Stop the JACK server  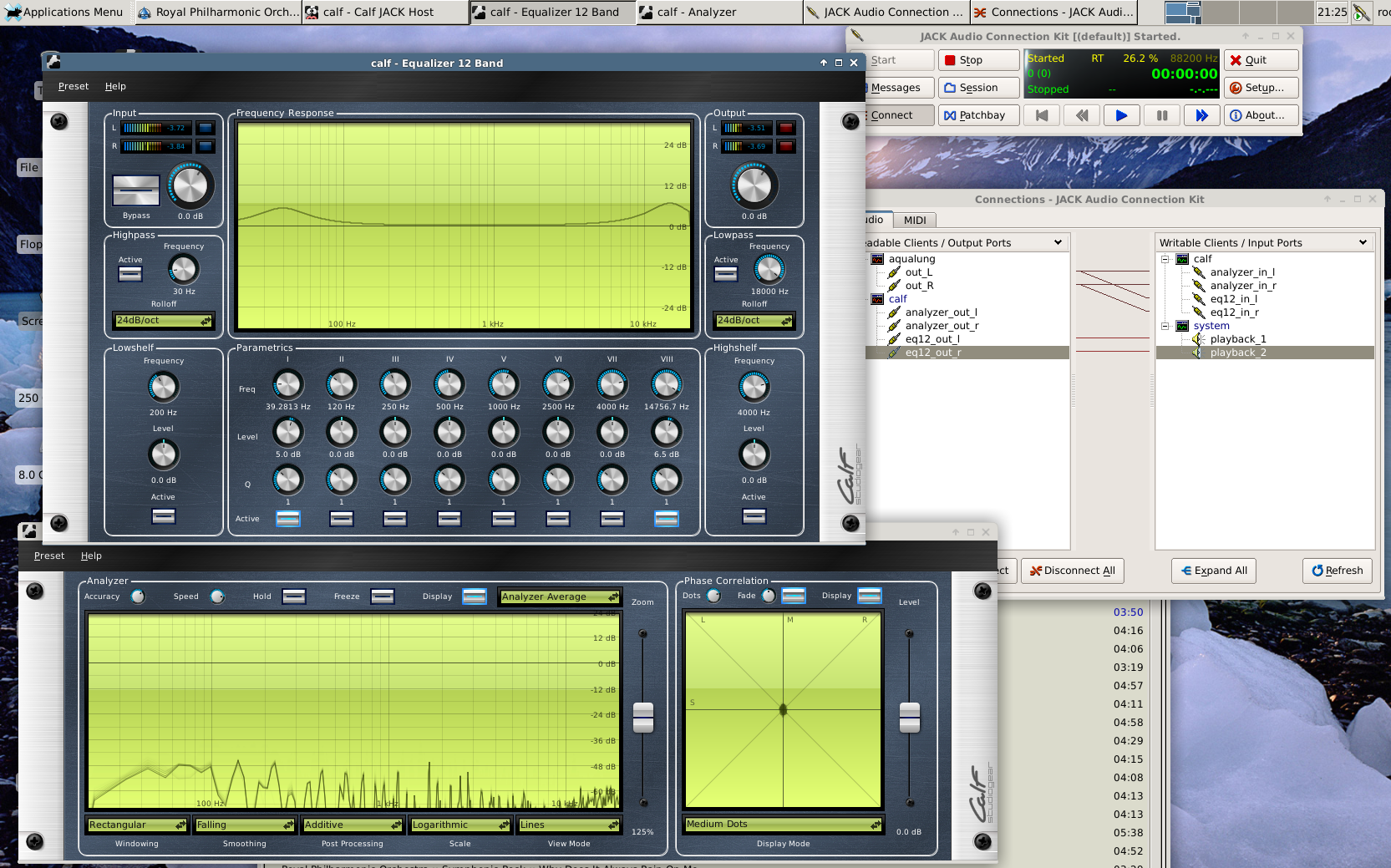point(978,60)
